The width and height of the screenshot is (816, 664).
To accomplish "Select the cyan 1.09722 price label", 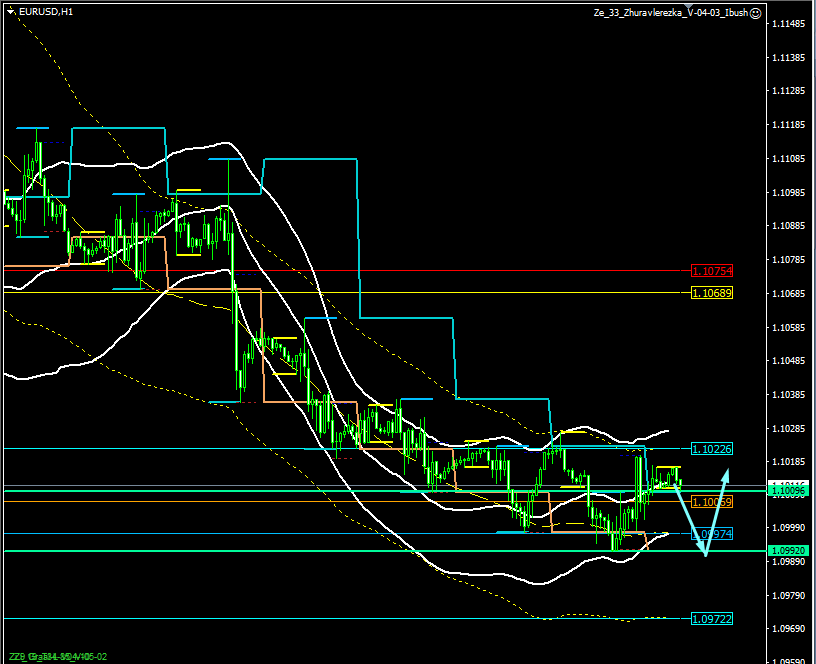I will [x=711, y=619].
